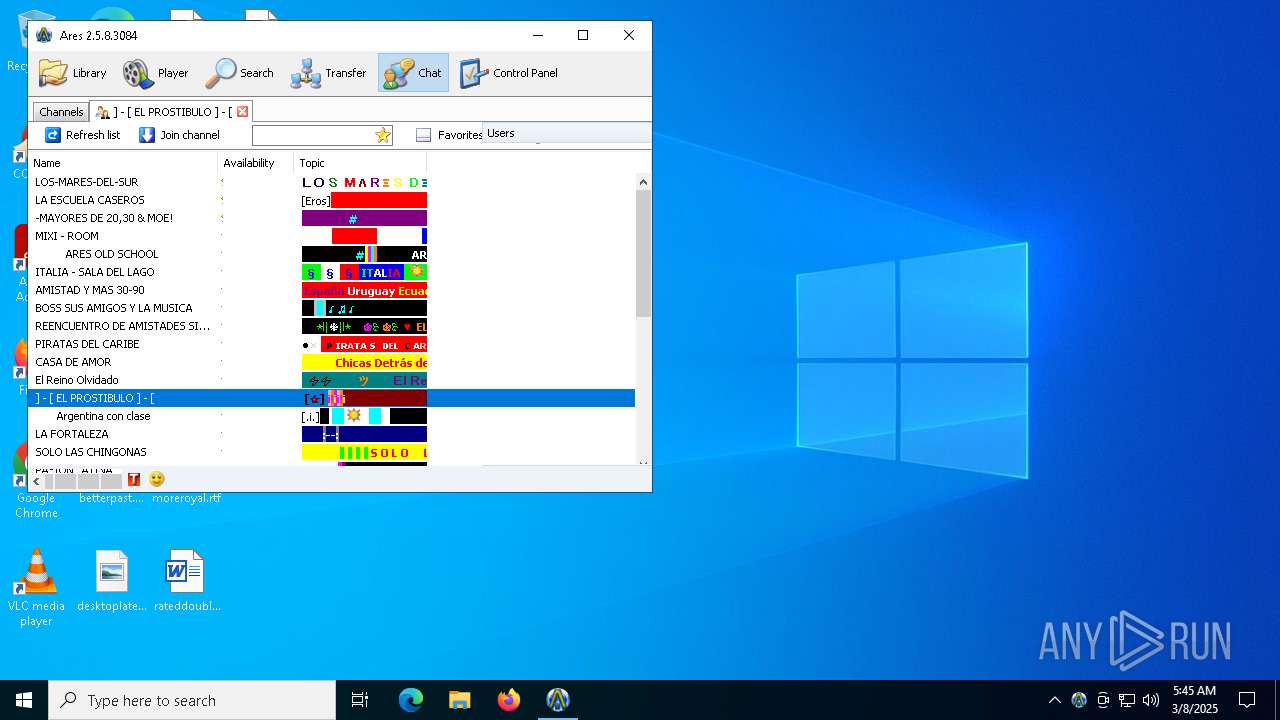Viewport: 1280px width, 720px height.
Task: Select the LA FORTALEZA channel
Action: (x=332, y=434)
